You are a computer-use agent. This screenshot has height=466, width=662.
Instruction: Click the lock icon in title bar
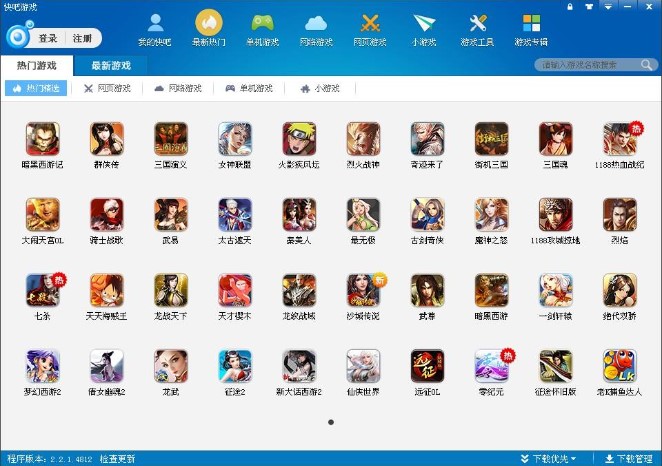pyautogui.click(x=570, y=6)
